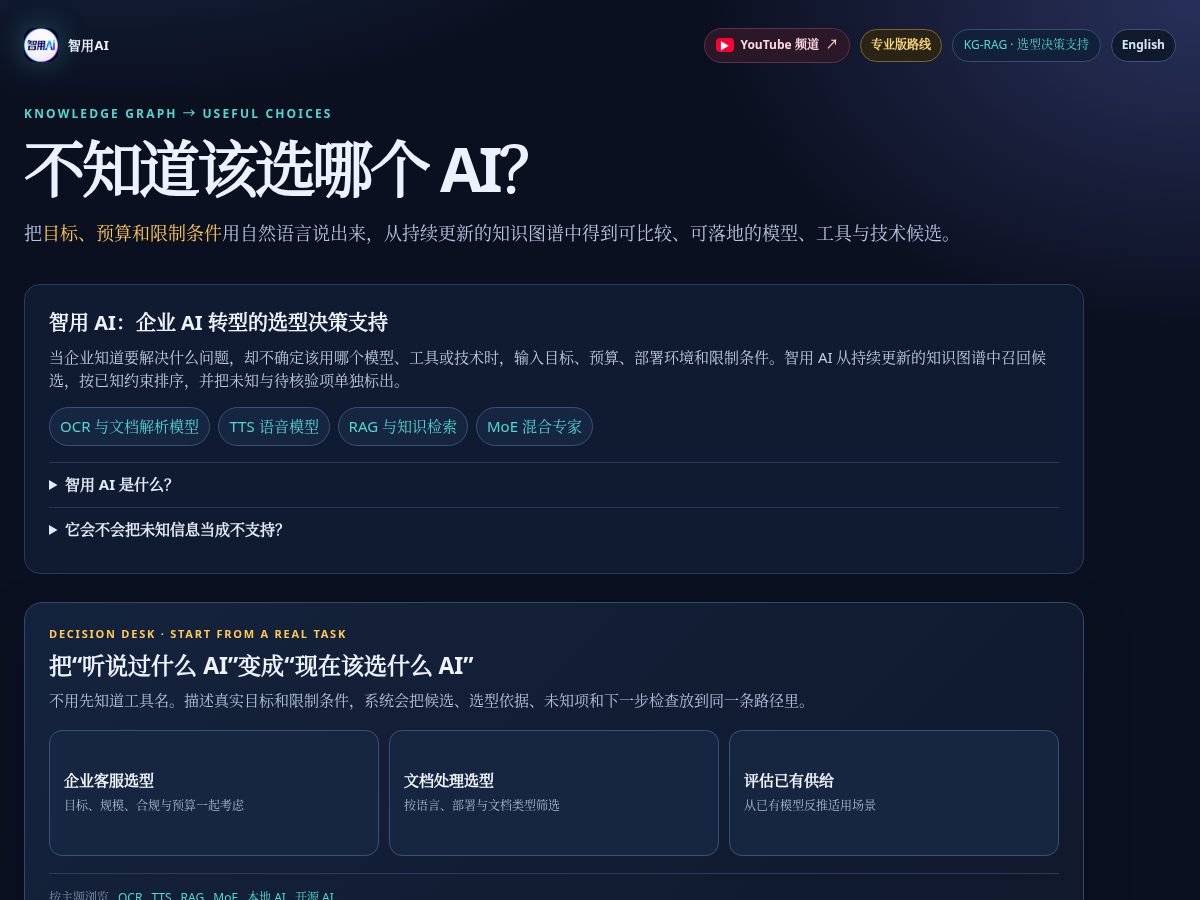Click heading 智用 AI:企业 AI 转型的选型决策支持
This screenshot has width=1200, height=900.
[x=218, y=322]
